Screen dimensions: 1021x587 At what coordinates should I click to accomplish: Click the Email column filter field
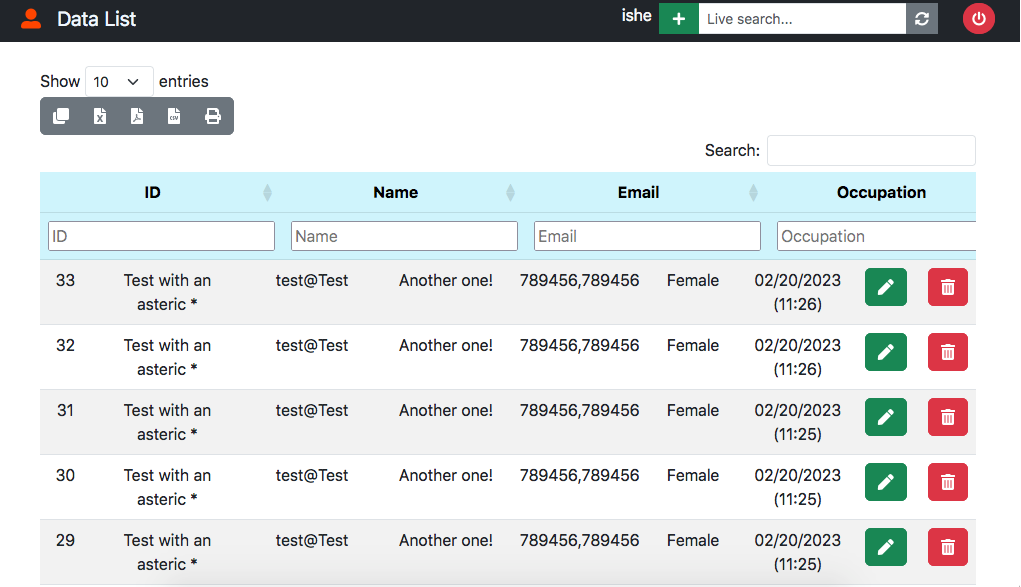point(647,236)
